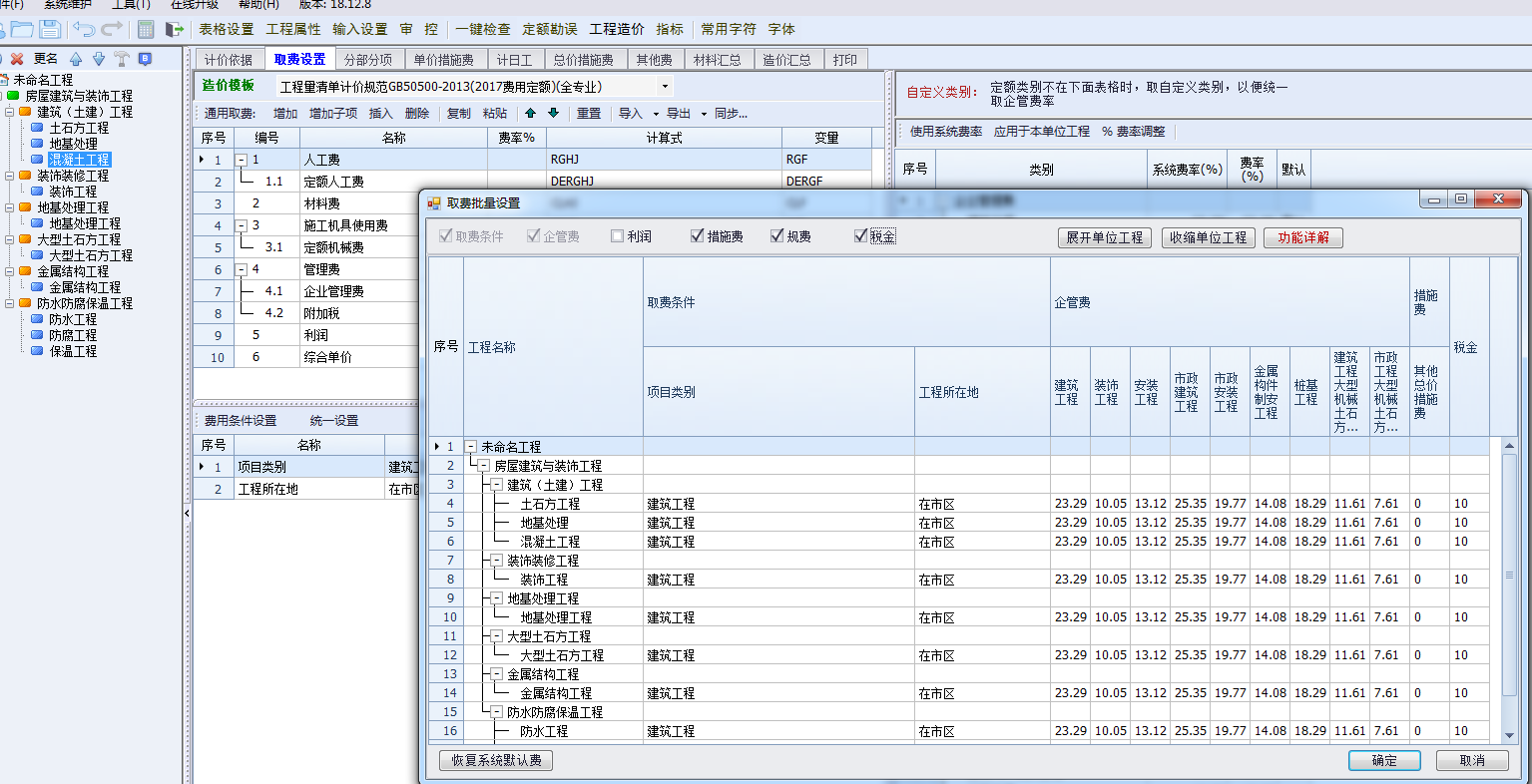Toggle the 规费 checkbox
This screenshot has width=1532, height=784.
pos(776,236)
